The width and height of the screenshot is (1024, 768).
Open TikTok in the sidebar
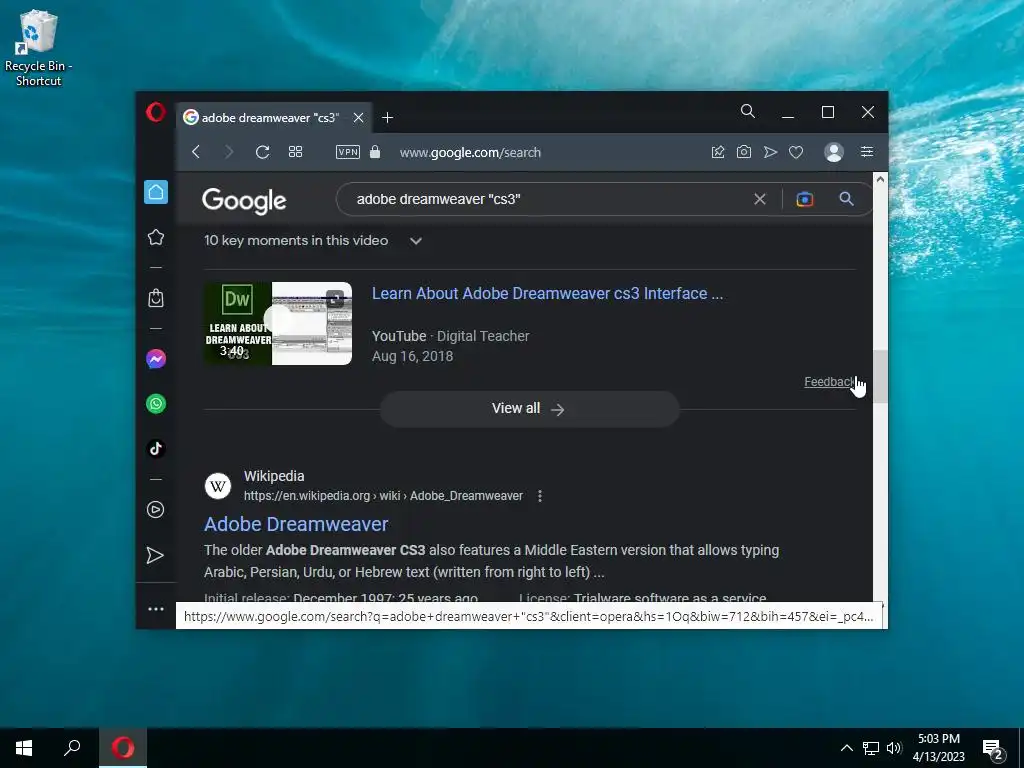[x=155, y=449]
